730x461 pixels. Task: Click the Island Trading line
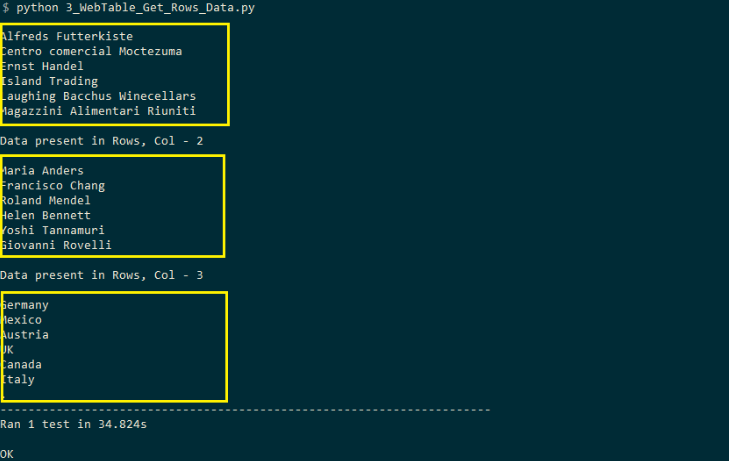pos(49,81)
